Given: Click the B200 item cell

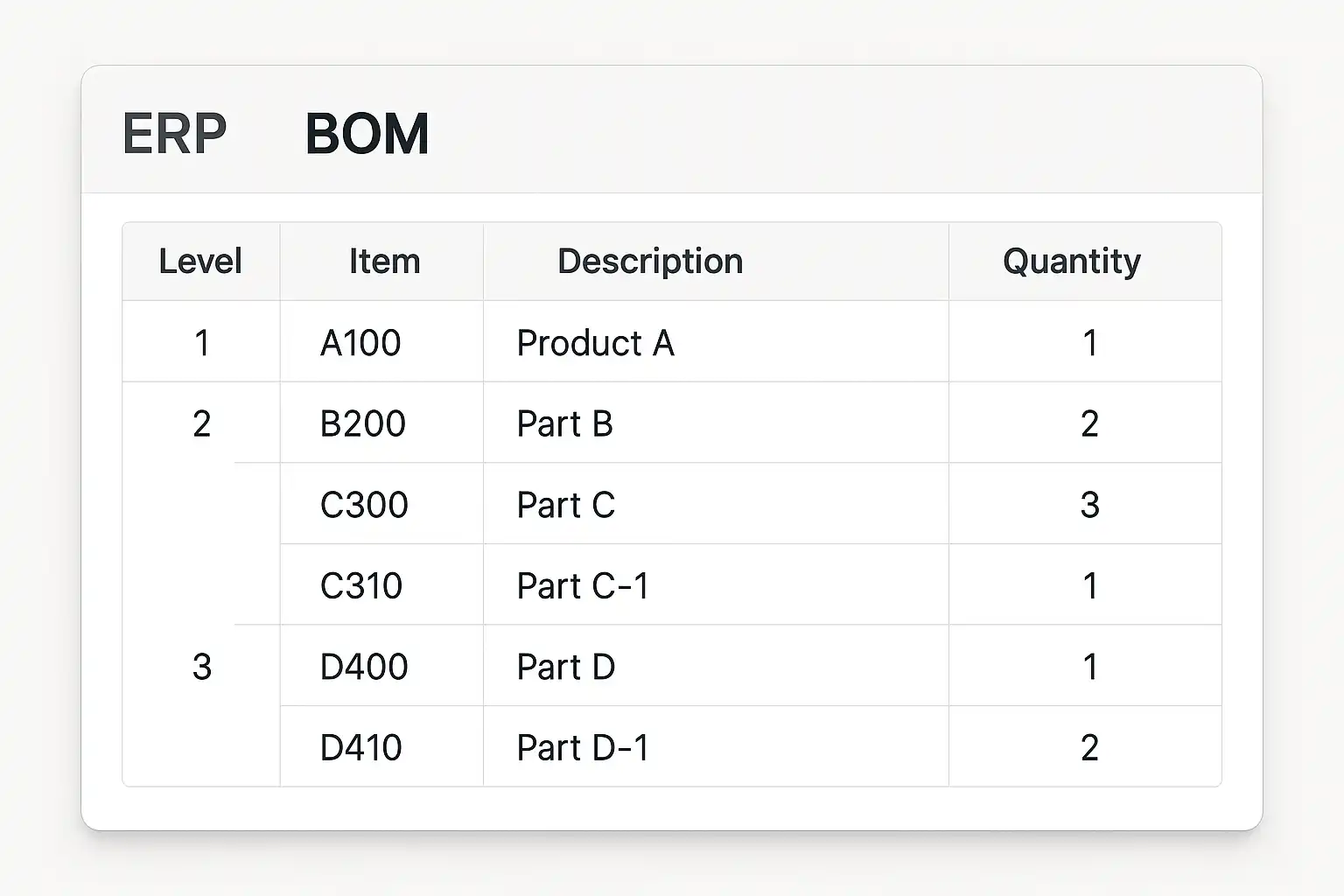Looking at the screenshot, I should (x=363, y=424).
